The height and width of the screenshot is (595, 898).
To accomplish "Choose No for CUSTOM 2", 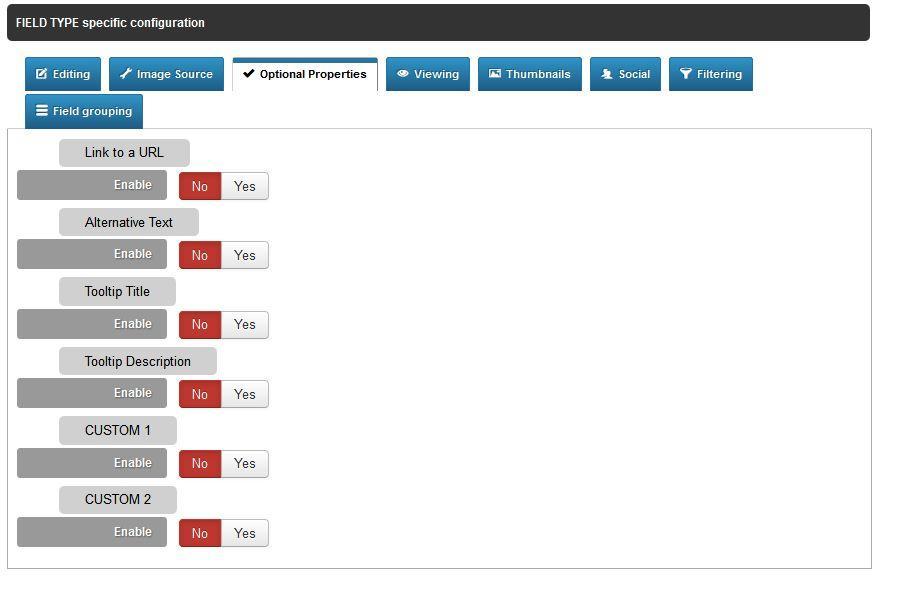I will point(200,533).
